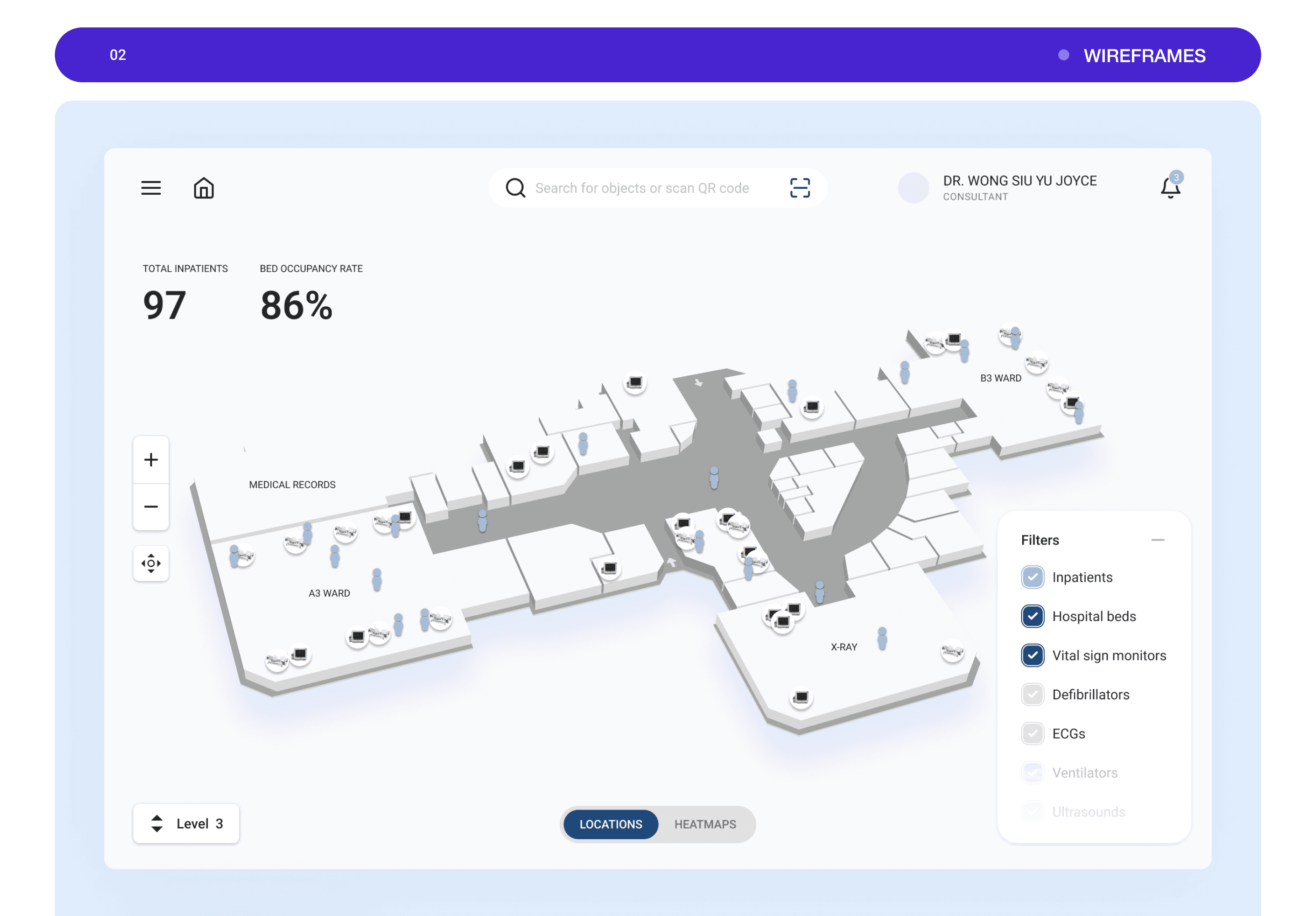Disable the Vital sign monitors filter
This screenshot has height=916, width=1316.
[1032, 655]
